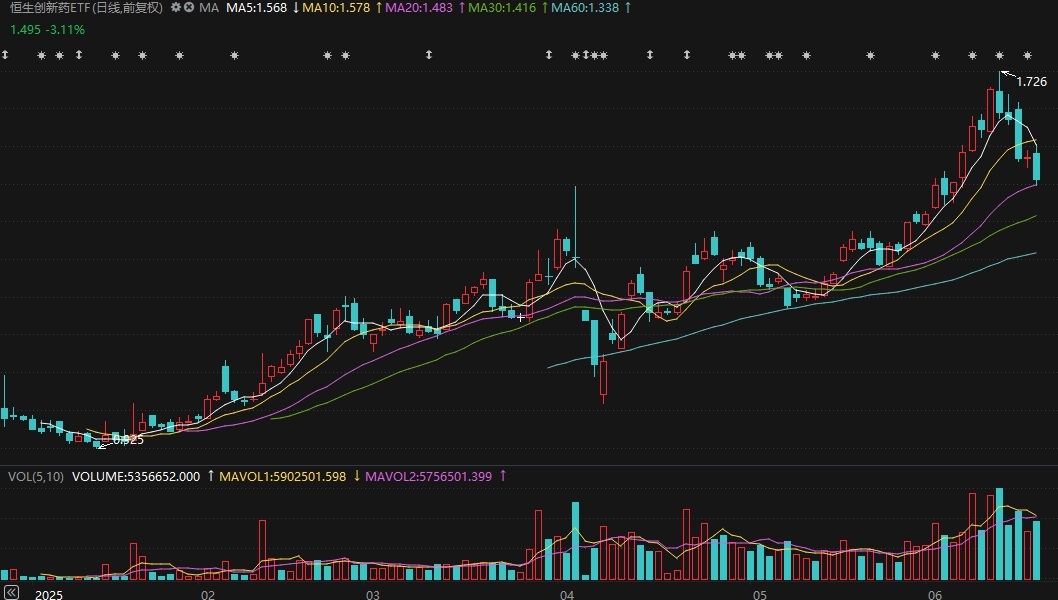This screenshot has width=1058, height=600.
Task: Click the 05 month label on time axis
Action: click(x=760, y=595)
